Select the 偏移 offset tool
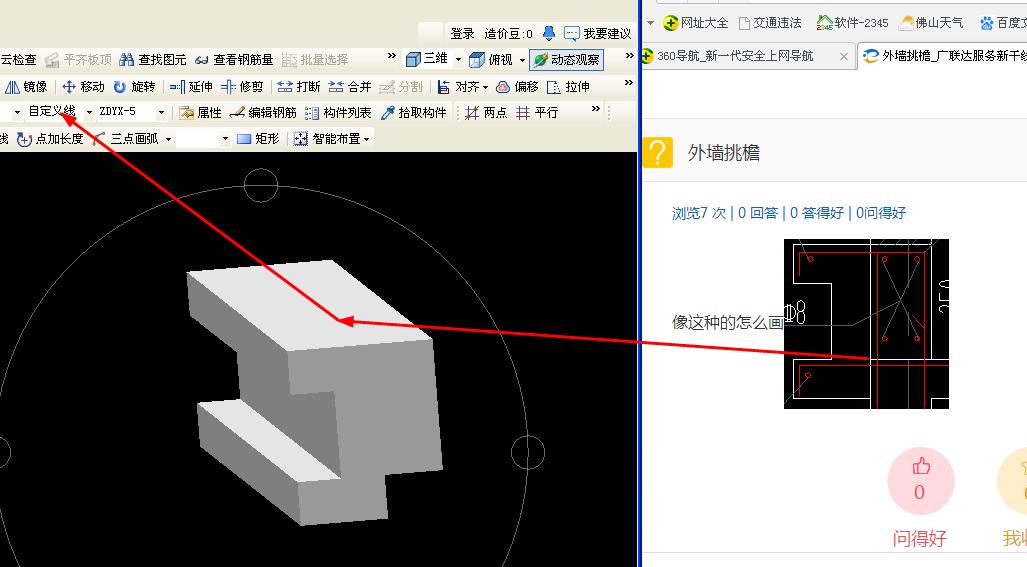This screenshot has height=567, width=1027. coord(517,86)
